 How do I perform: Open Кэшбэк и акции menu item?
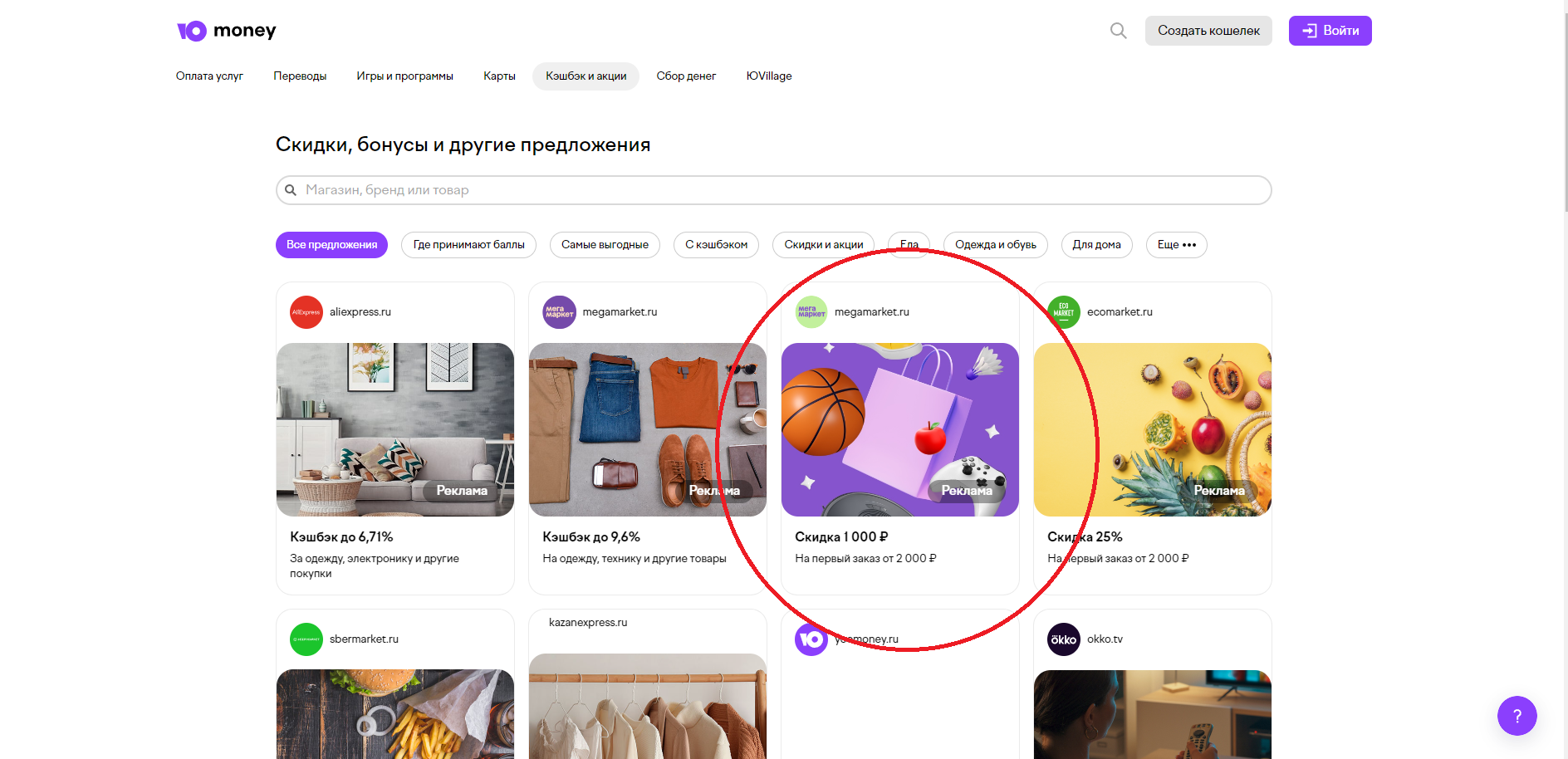coord(586,76)
